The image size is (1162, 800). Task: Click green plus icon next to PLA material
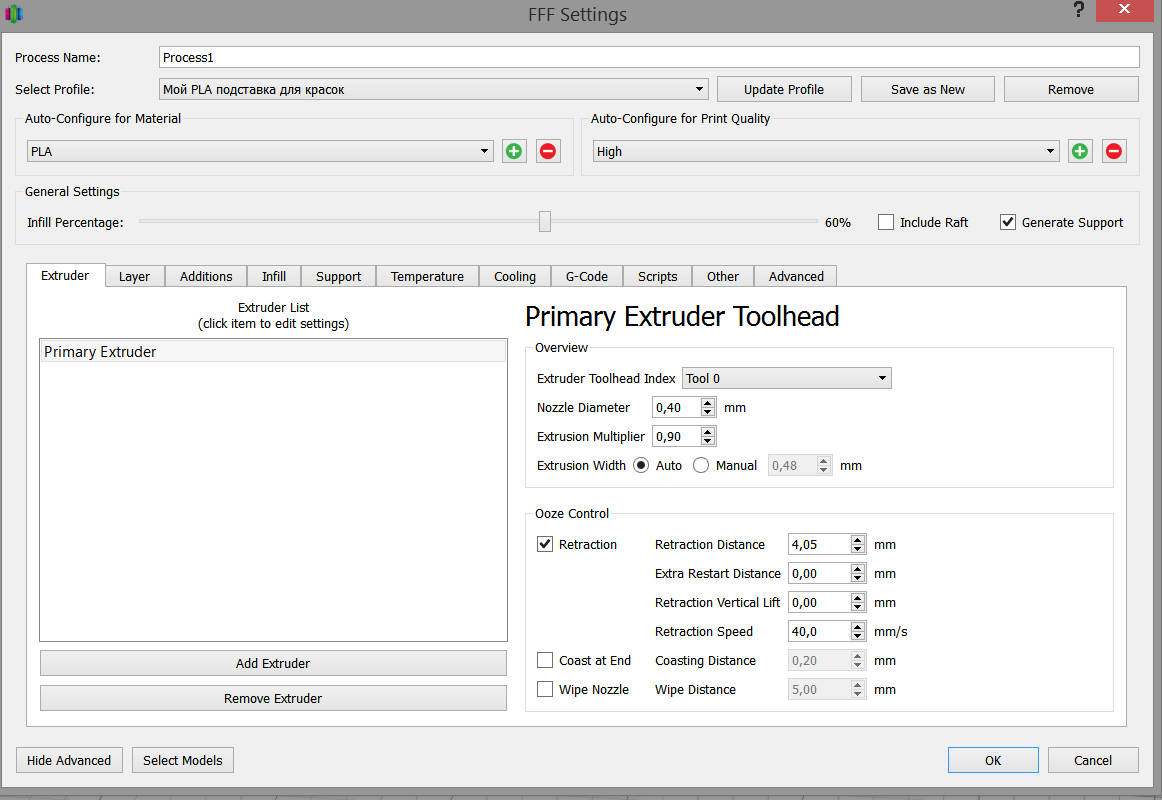point(514,152)
